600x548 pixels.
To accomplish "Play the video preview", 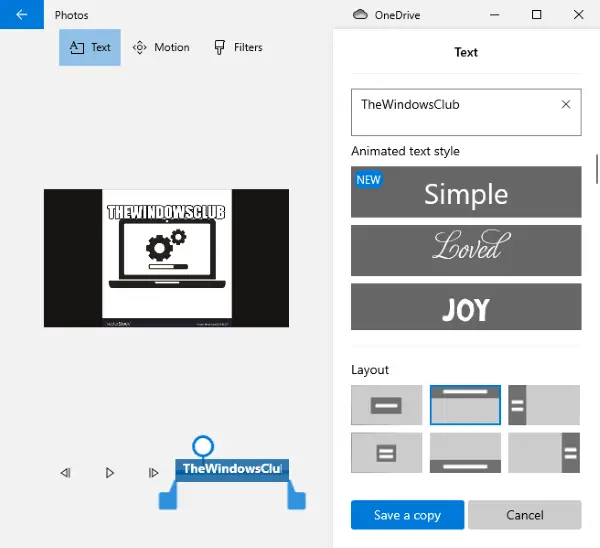I will click(x=110, y=473).
